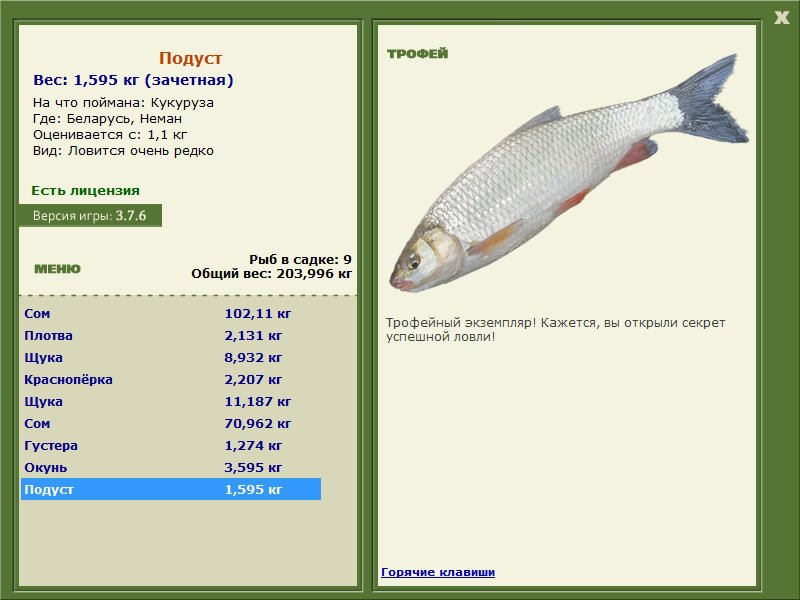Click the Вид: Ловится очень редко line

(x=123, y=151)
